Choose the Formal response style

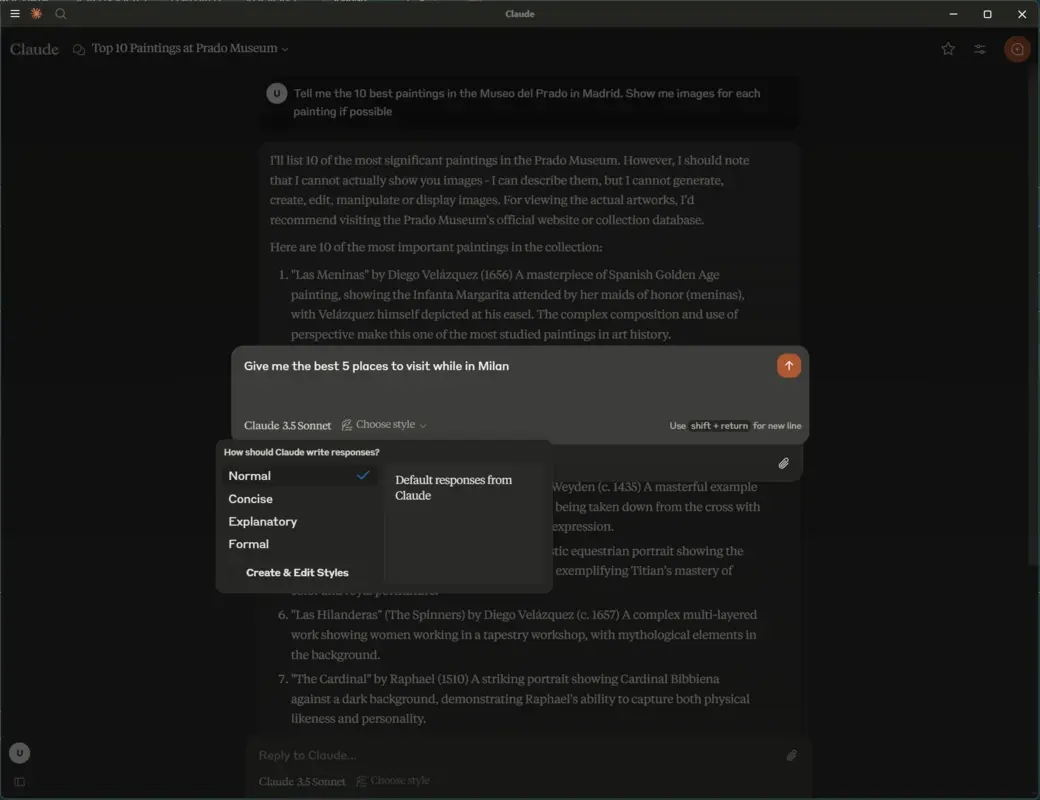pyautogui.click(x=248, y=544)
